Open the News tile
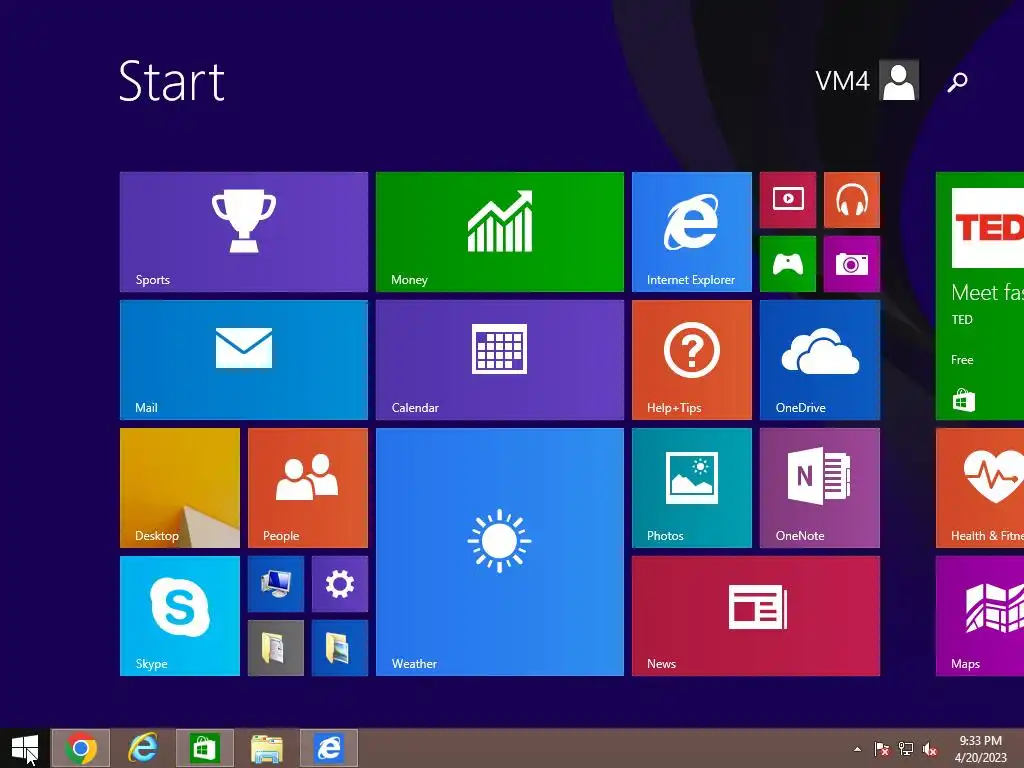This screenshot has width=1024, height=768. [756, 616]
